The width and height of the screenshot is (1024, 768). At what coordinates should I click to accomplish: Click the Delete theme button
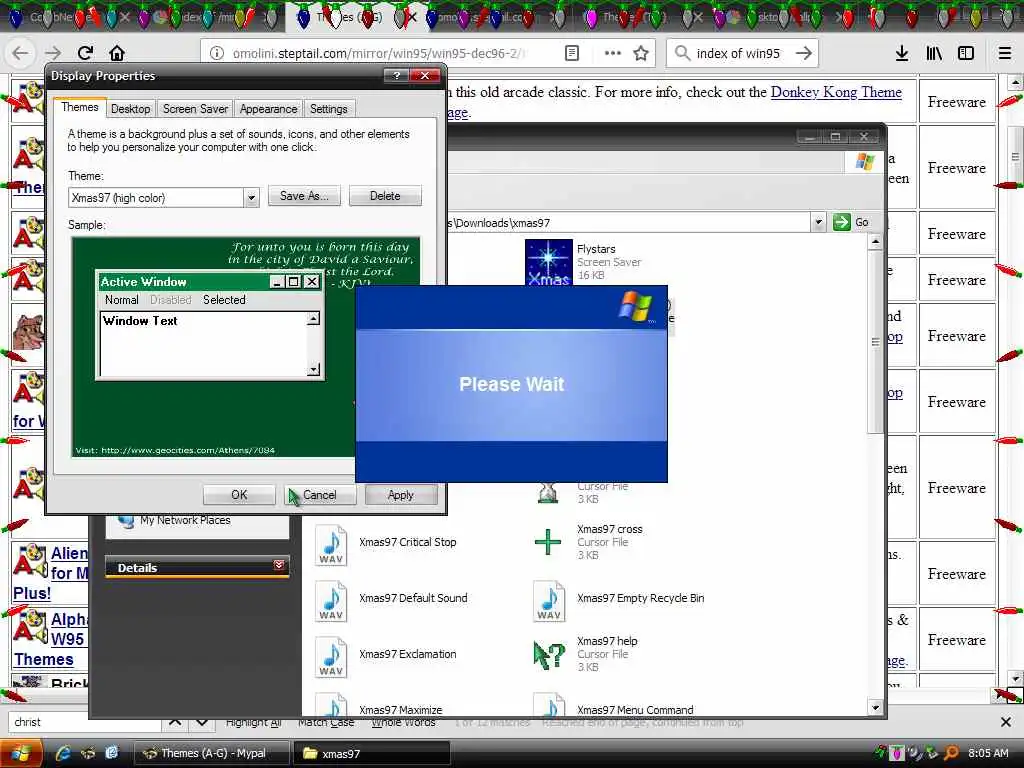click(x=385, y=196)
